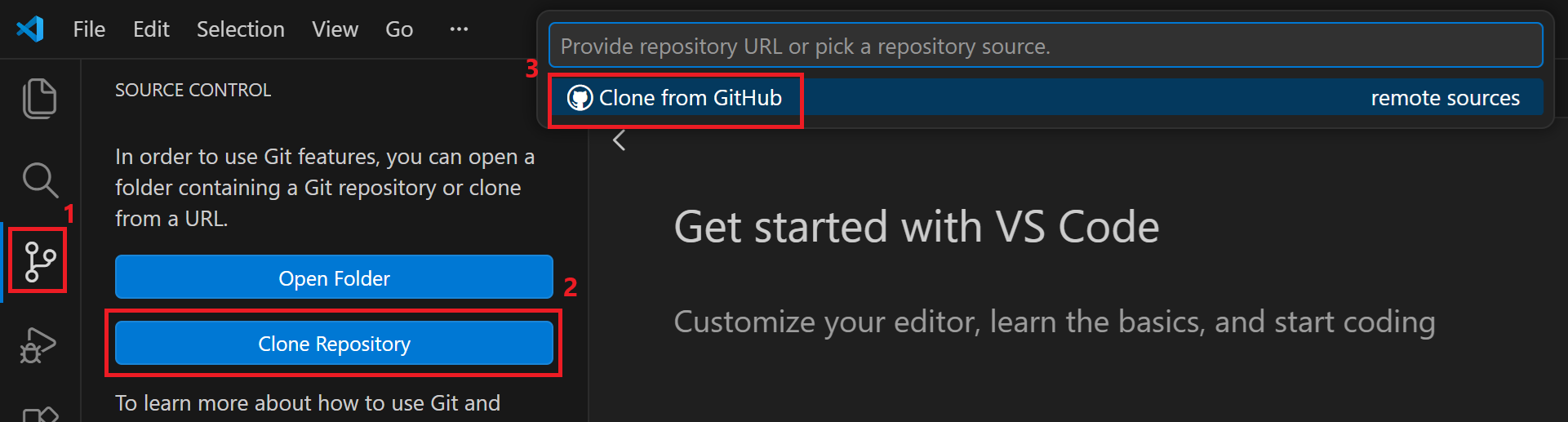Select the Source Control branch icon
The height and width of the screenshot is (422, 1568).
pos(39,261)
